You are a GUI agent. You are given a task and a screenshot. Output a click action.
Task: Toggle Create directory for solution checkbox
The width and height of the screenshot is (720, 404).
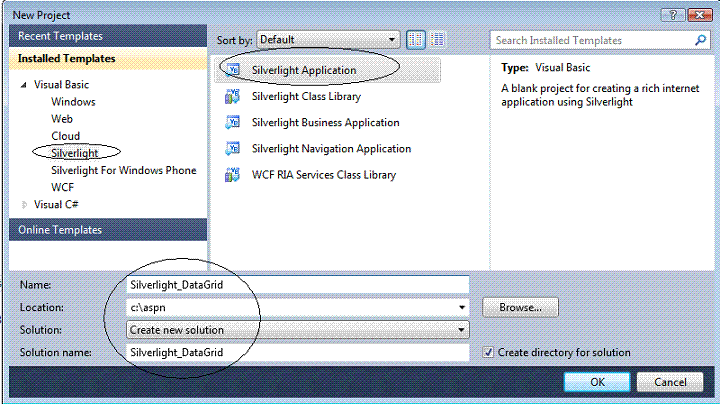[x=488, y=353]
